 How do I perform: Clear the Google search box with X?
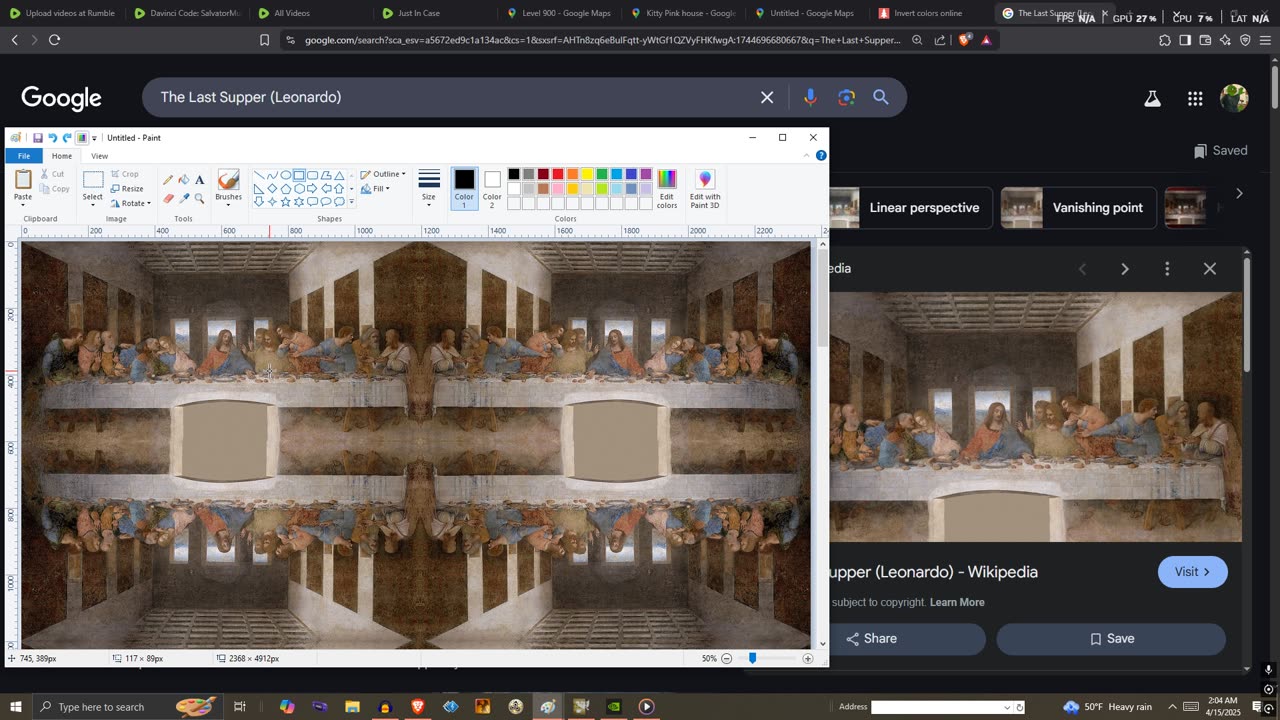(767, 97)
